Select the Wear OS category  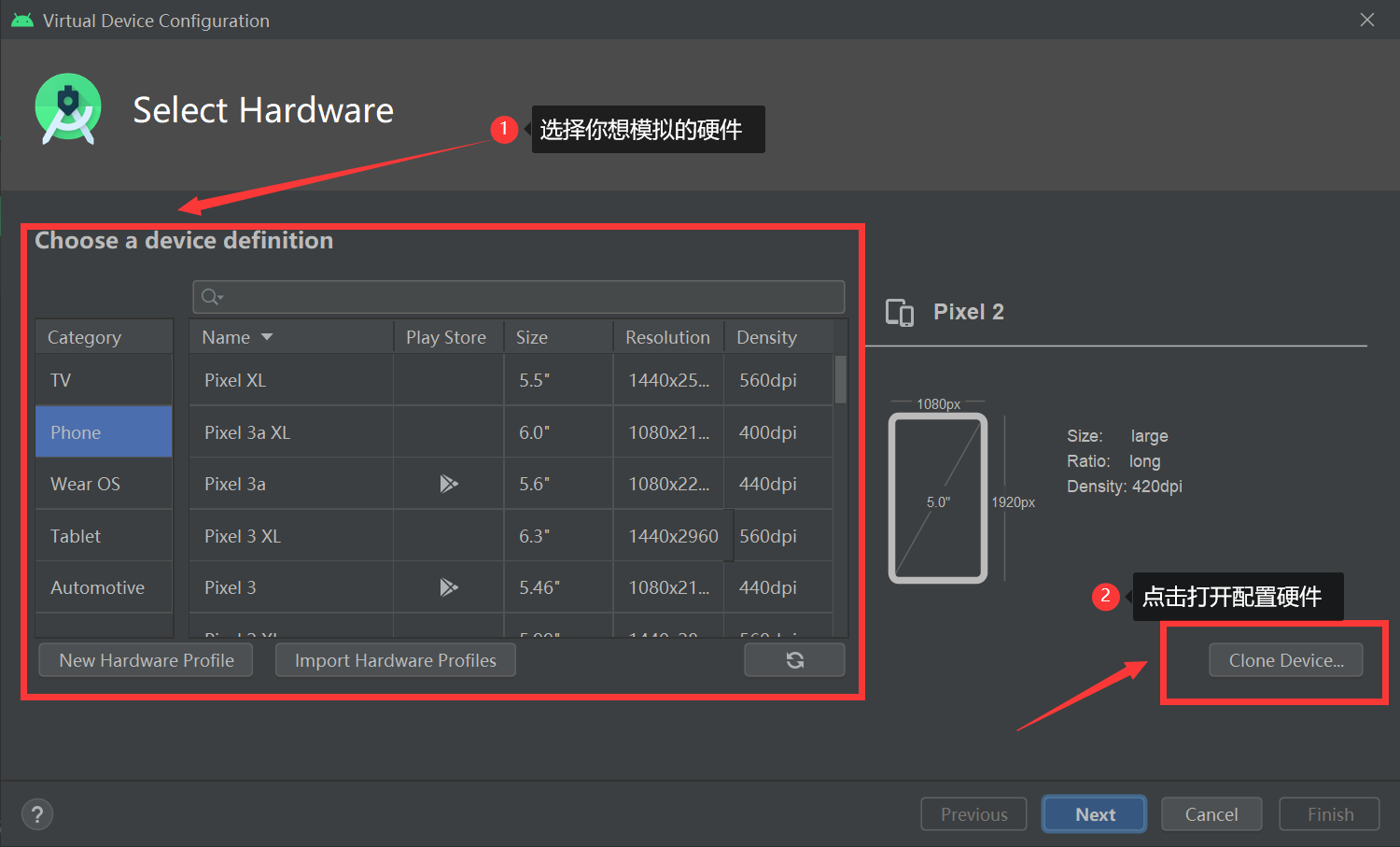coord(104,484)
